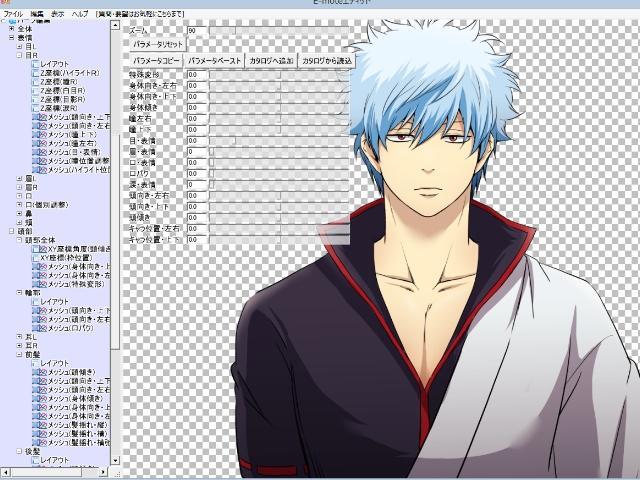Click the 頭傾き slider track
640x480 pixels.
tap(279, 218)
